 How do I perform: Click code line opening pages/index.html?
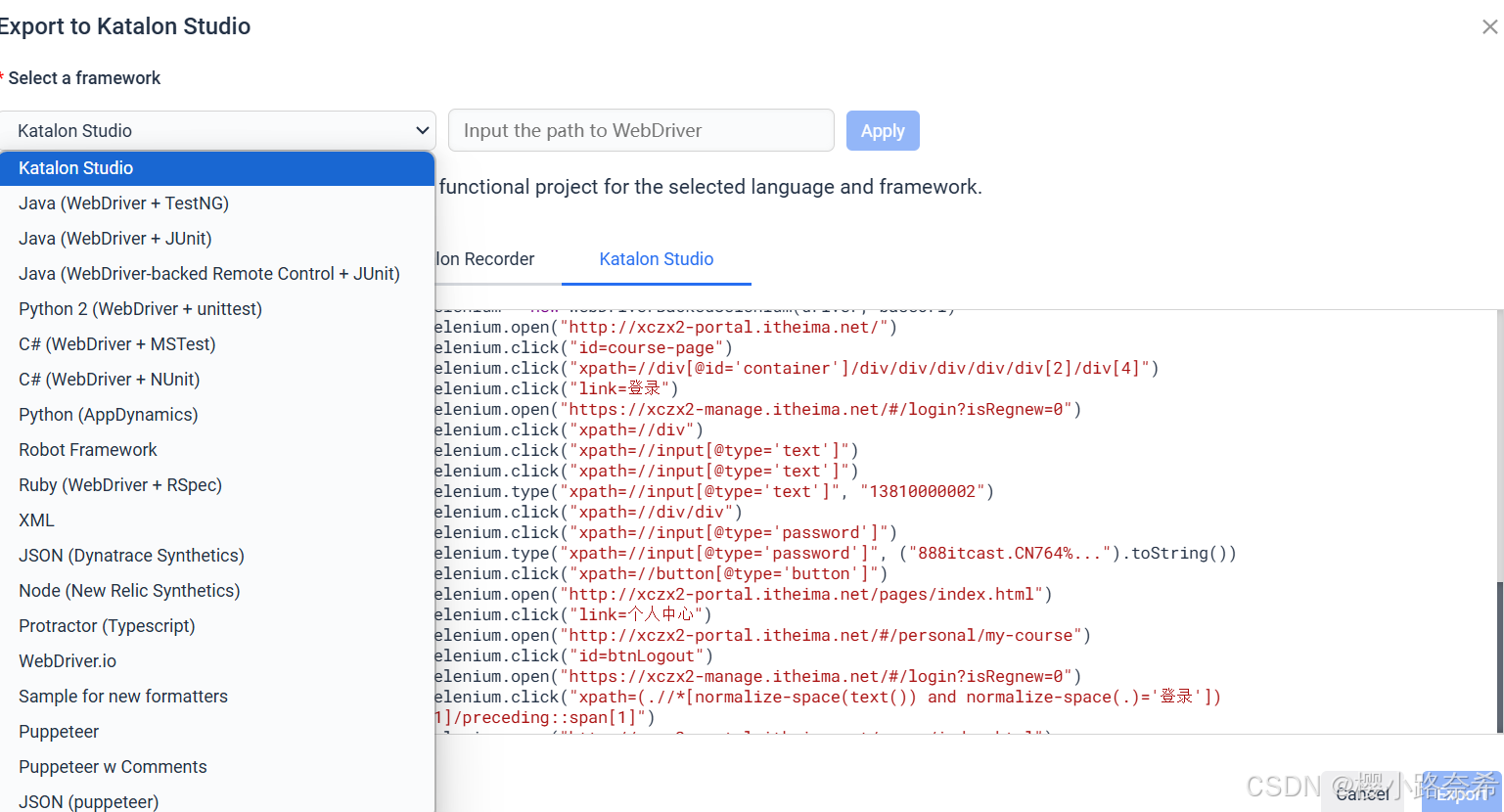click(x=744, y=594)
